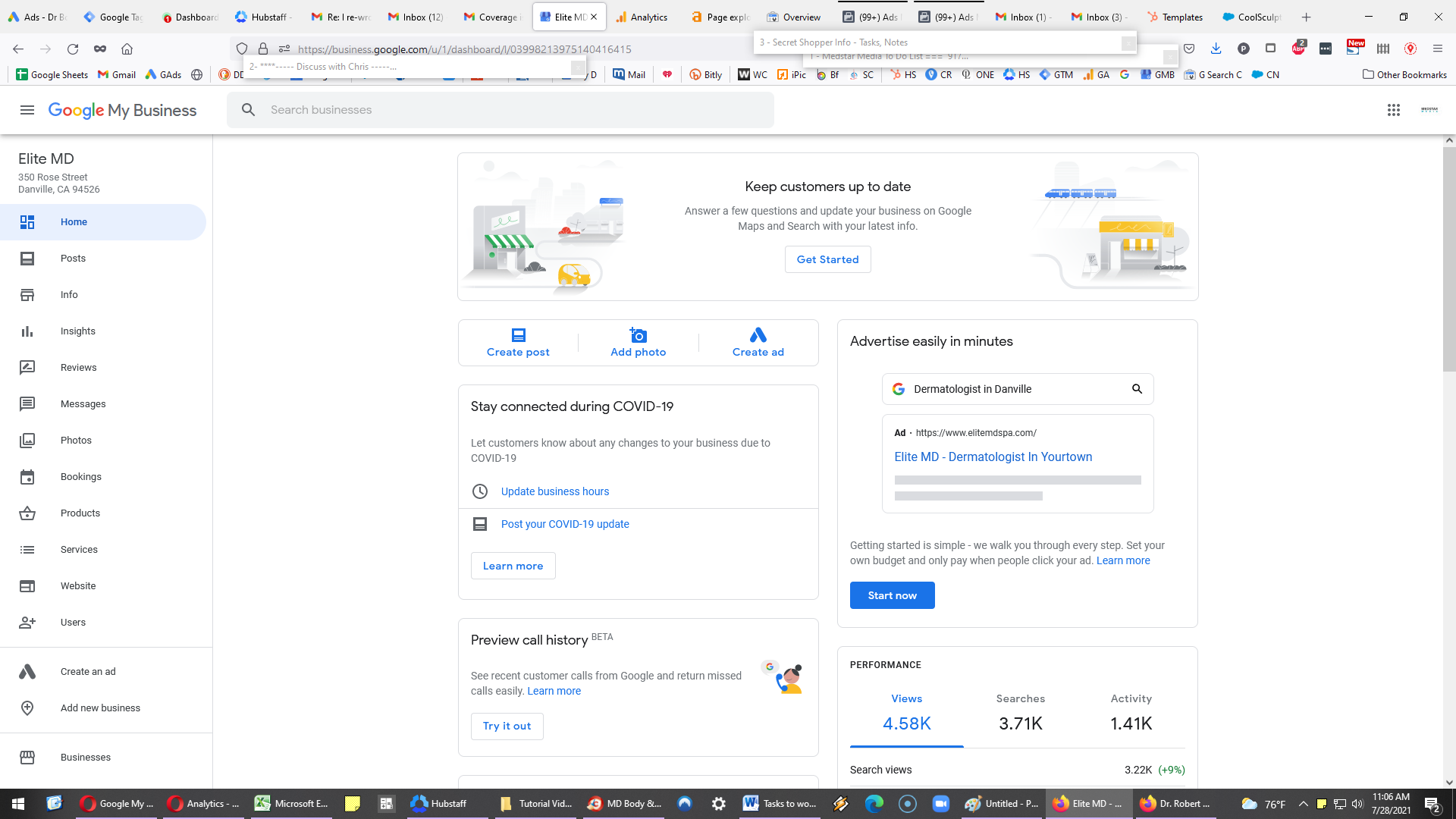1456x819 pixels.
Task: Click the Firefox reload page icon
Action: [x=73, y=49]
